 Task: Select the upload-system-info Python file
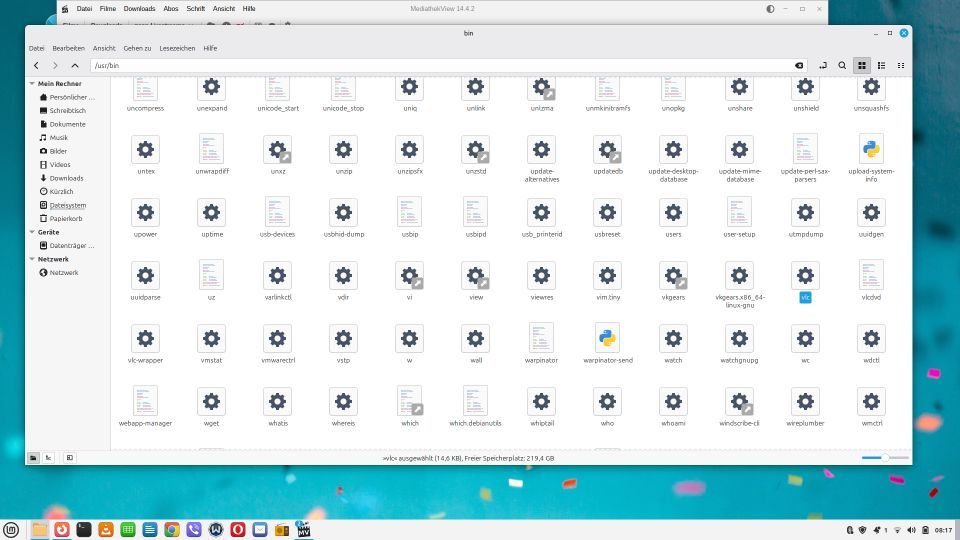[870, 153]
